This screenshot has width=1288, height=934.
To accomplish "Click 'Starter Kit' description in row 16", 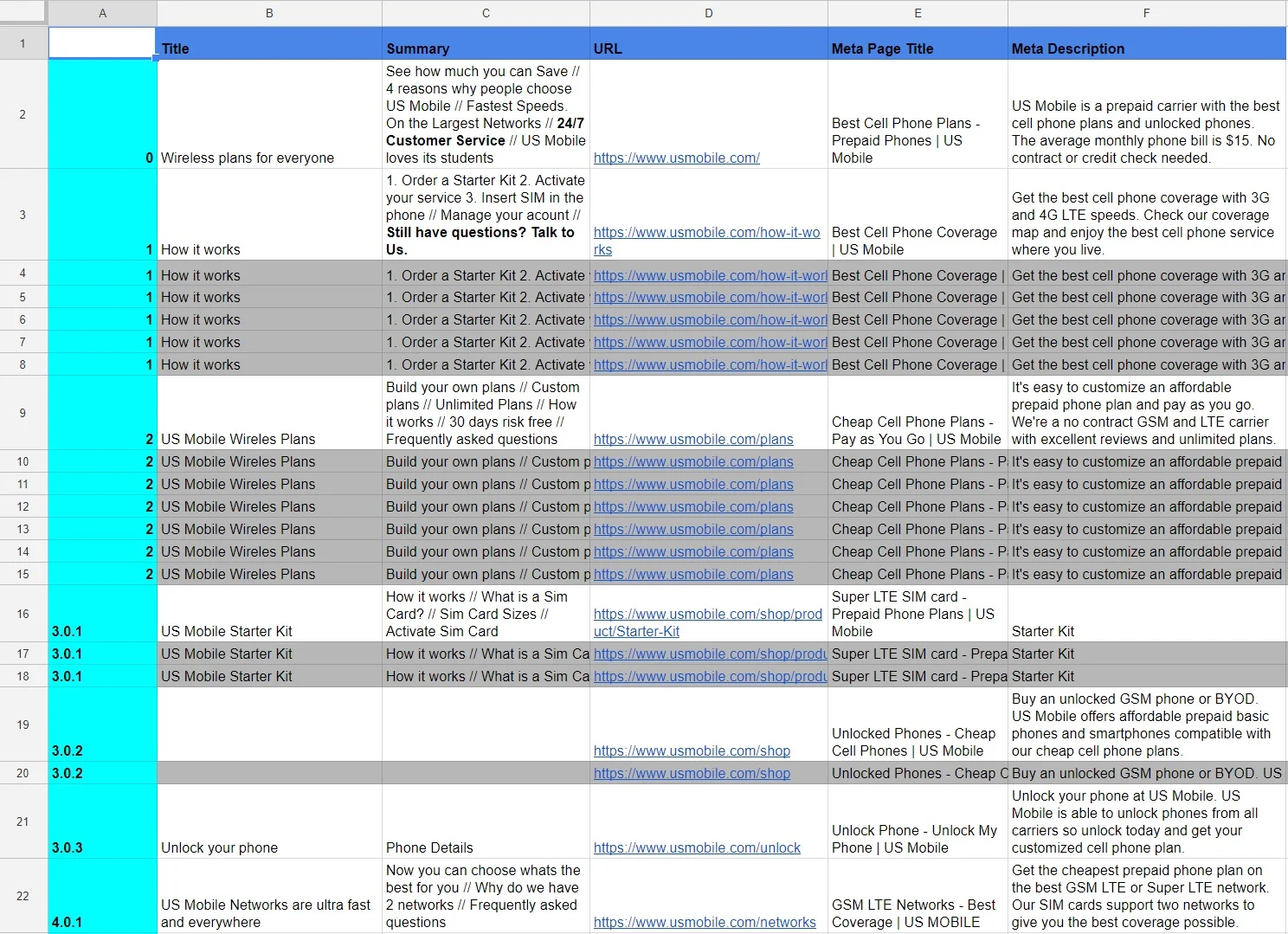I will pos(1147,614).
